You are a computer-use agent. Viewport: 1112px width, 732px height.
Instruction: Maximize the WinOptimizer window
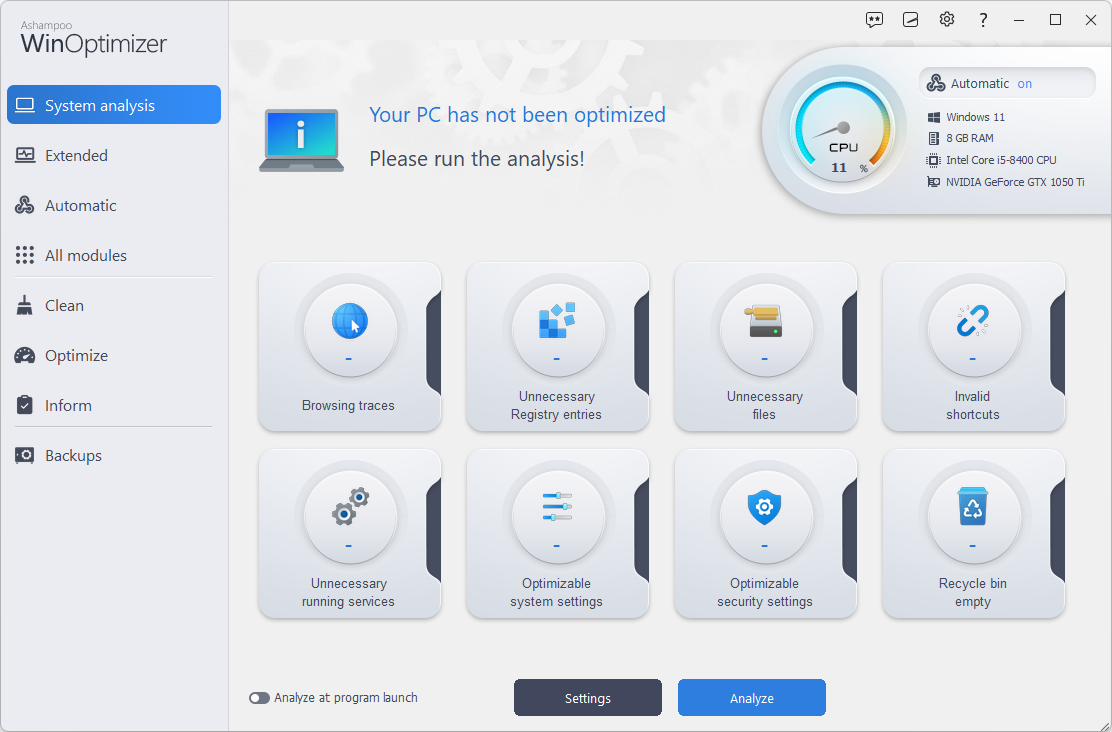point(1055,20)
